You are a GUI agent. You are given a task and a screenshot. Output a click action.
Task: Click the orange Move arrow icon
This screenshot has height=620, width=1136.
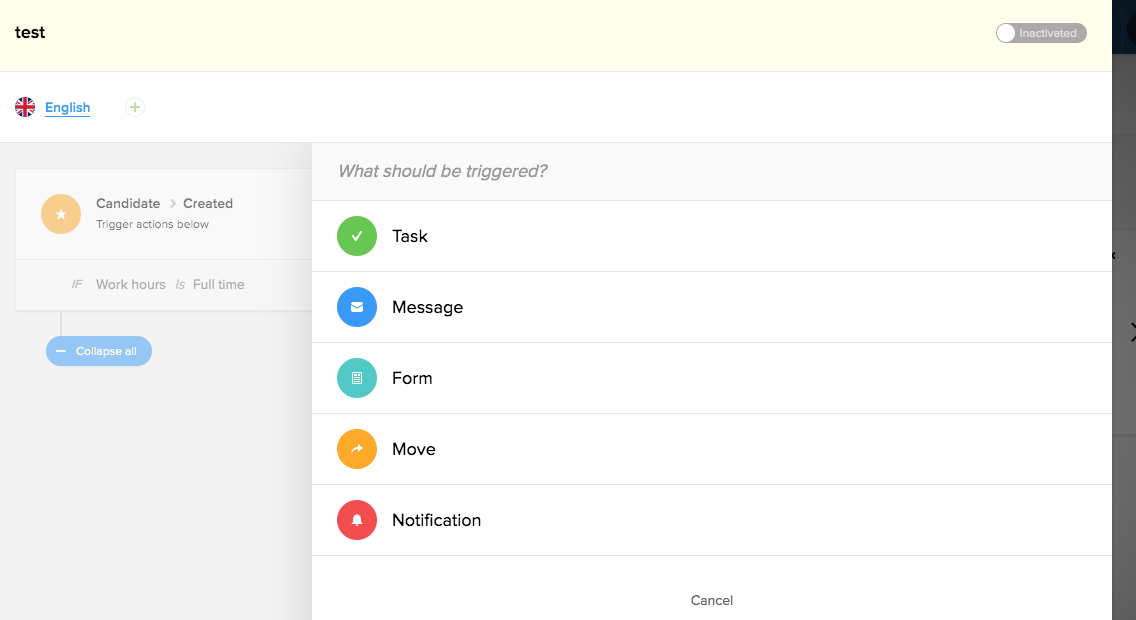(x=357, y=449)
